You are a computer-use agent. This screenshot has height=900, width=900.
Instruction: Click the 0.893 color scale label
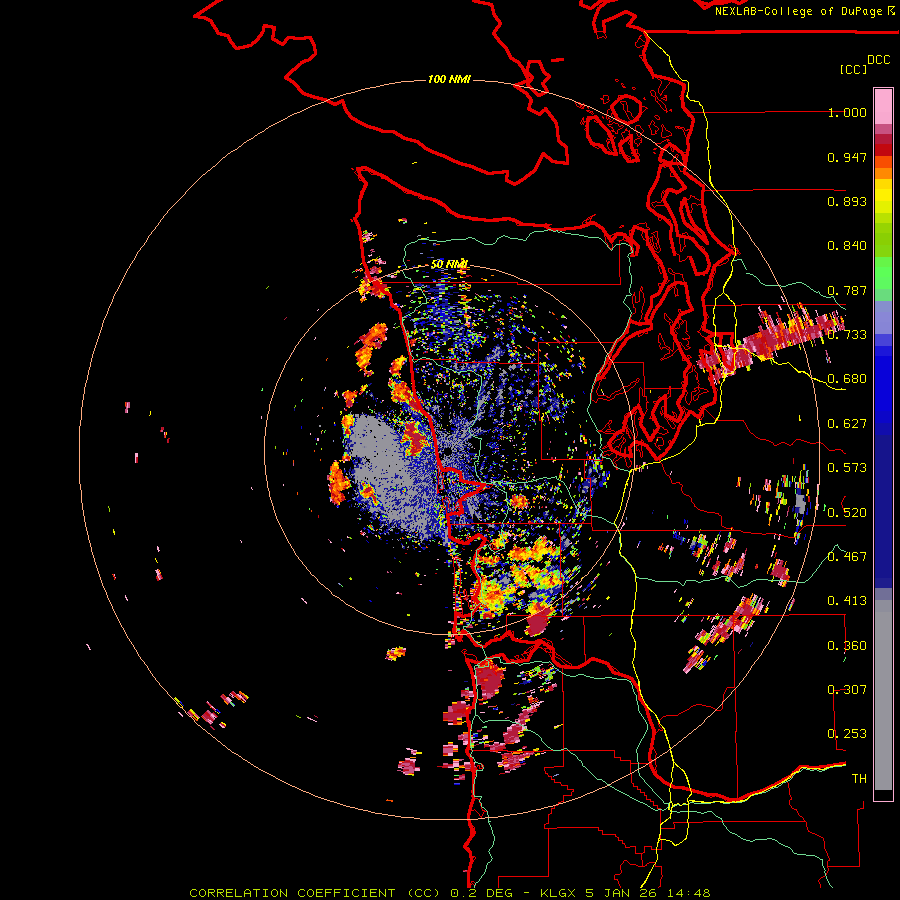(847, 201)
